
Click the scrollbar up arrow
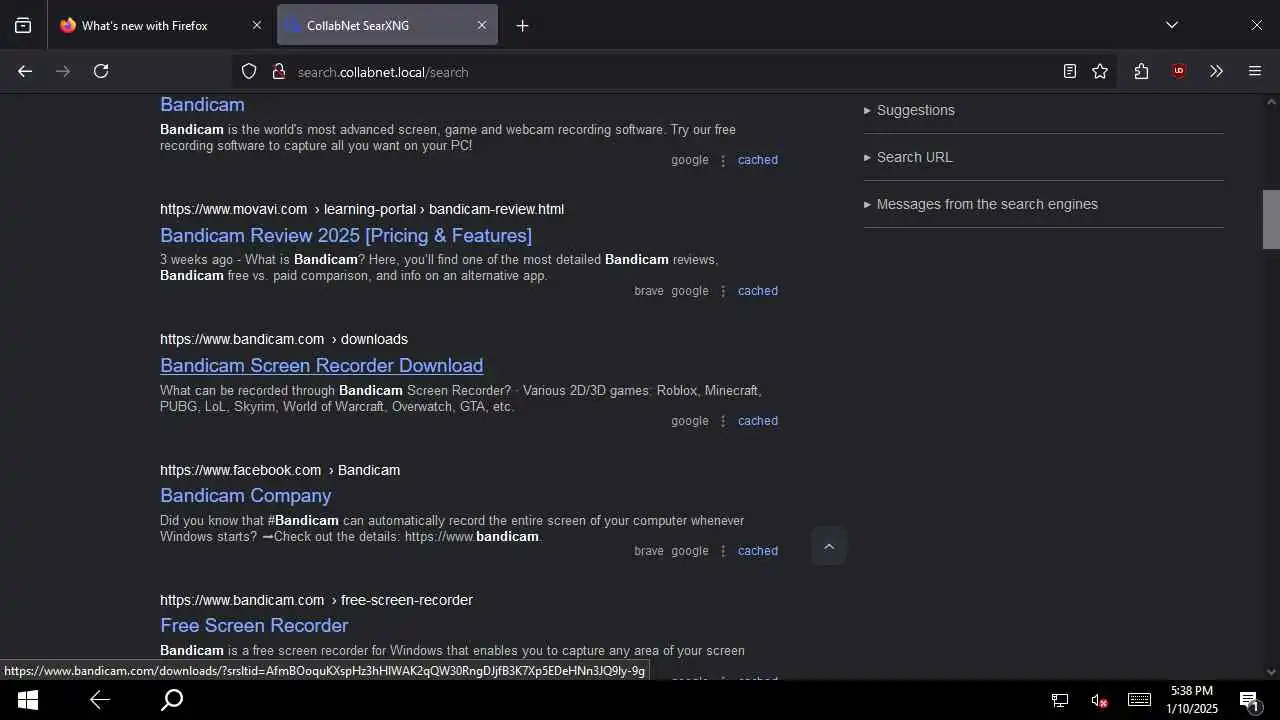click(x=1271, y=102)
